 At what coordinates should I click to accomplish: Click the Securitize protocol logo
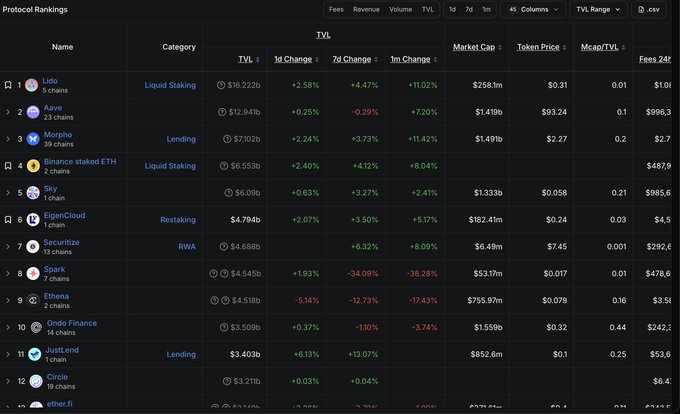pyautogui.click(x=33, y=246)
